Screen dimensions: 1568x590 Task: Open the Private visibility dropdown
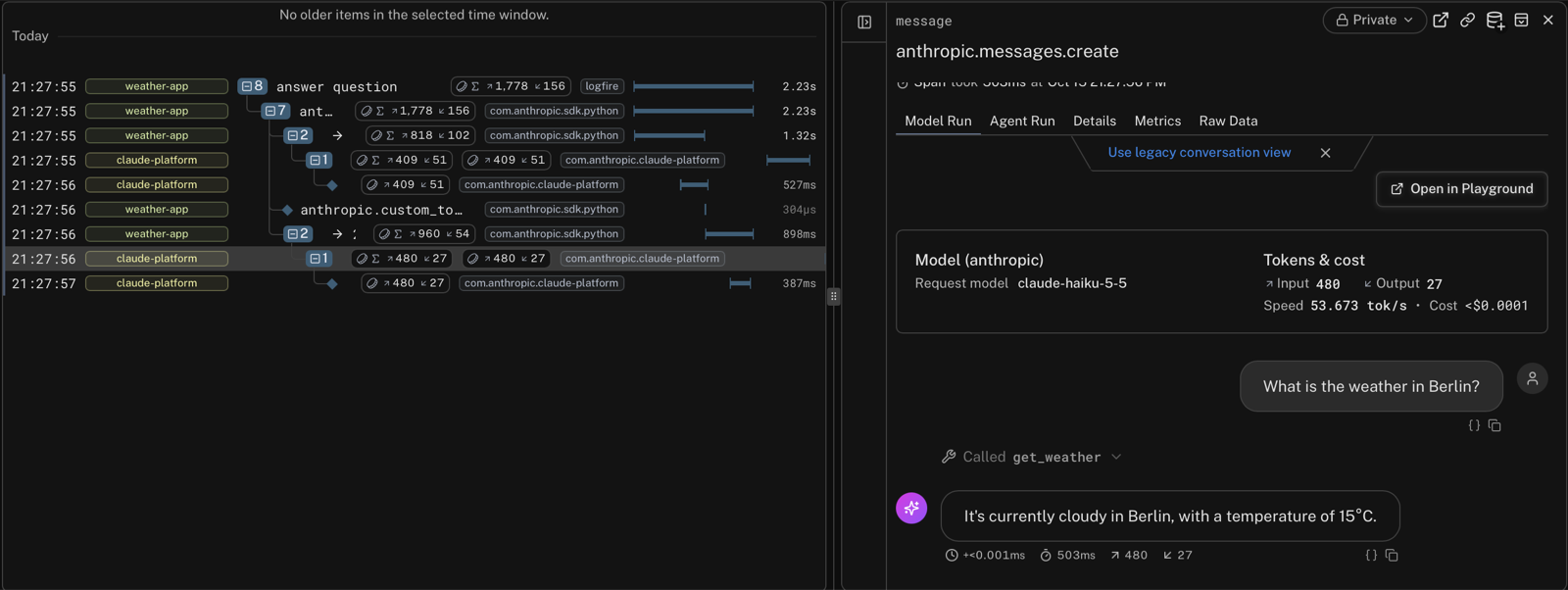click(1374, 20)
